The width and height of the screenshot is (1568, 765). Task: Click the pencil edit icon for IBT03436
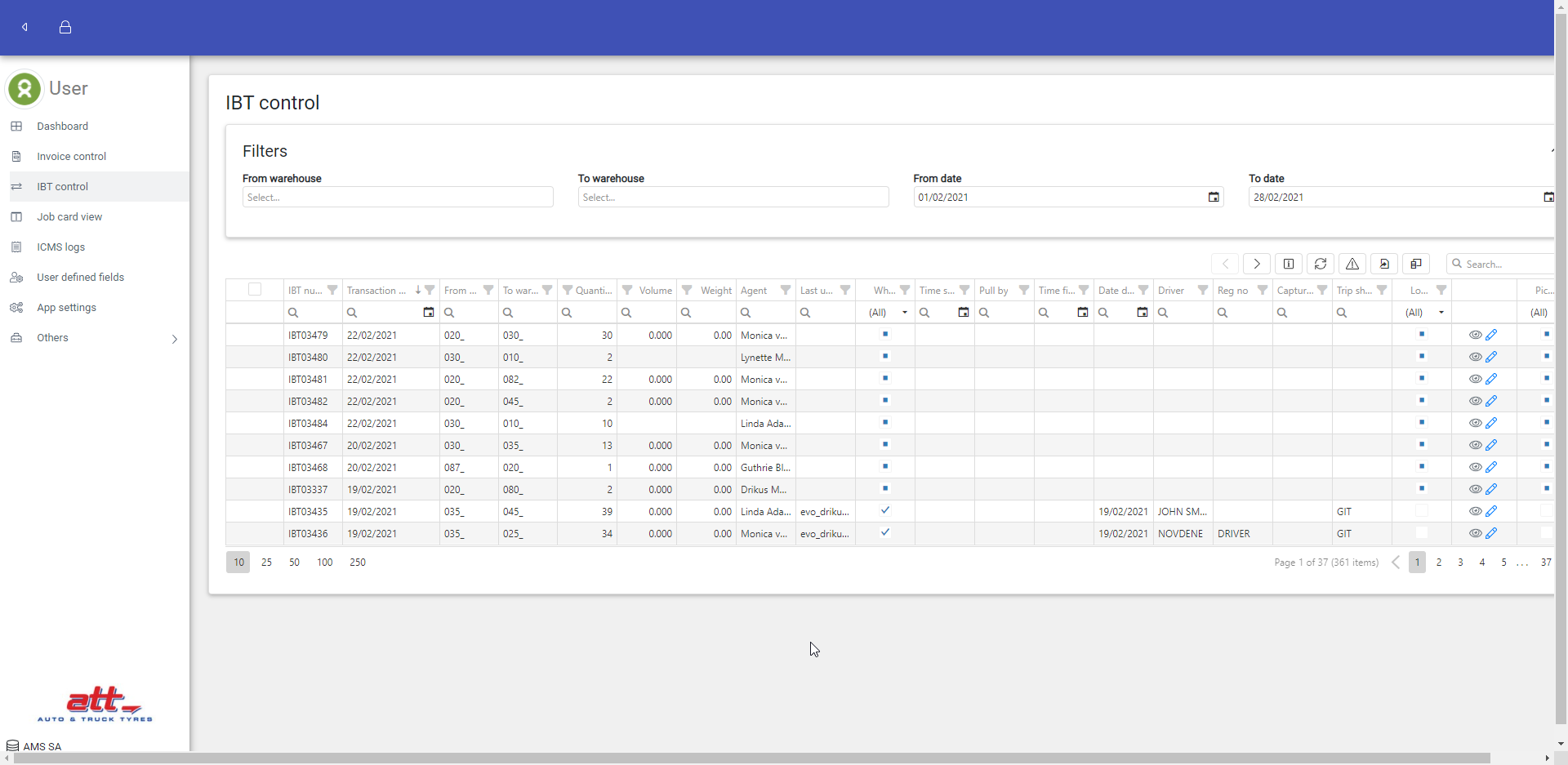(x=1491, y=533)
